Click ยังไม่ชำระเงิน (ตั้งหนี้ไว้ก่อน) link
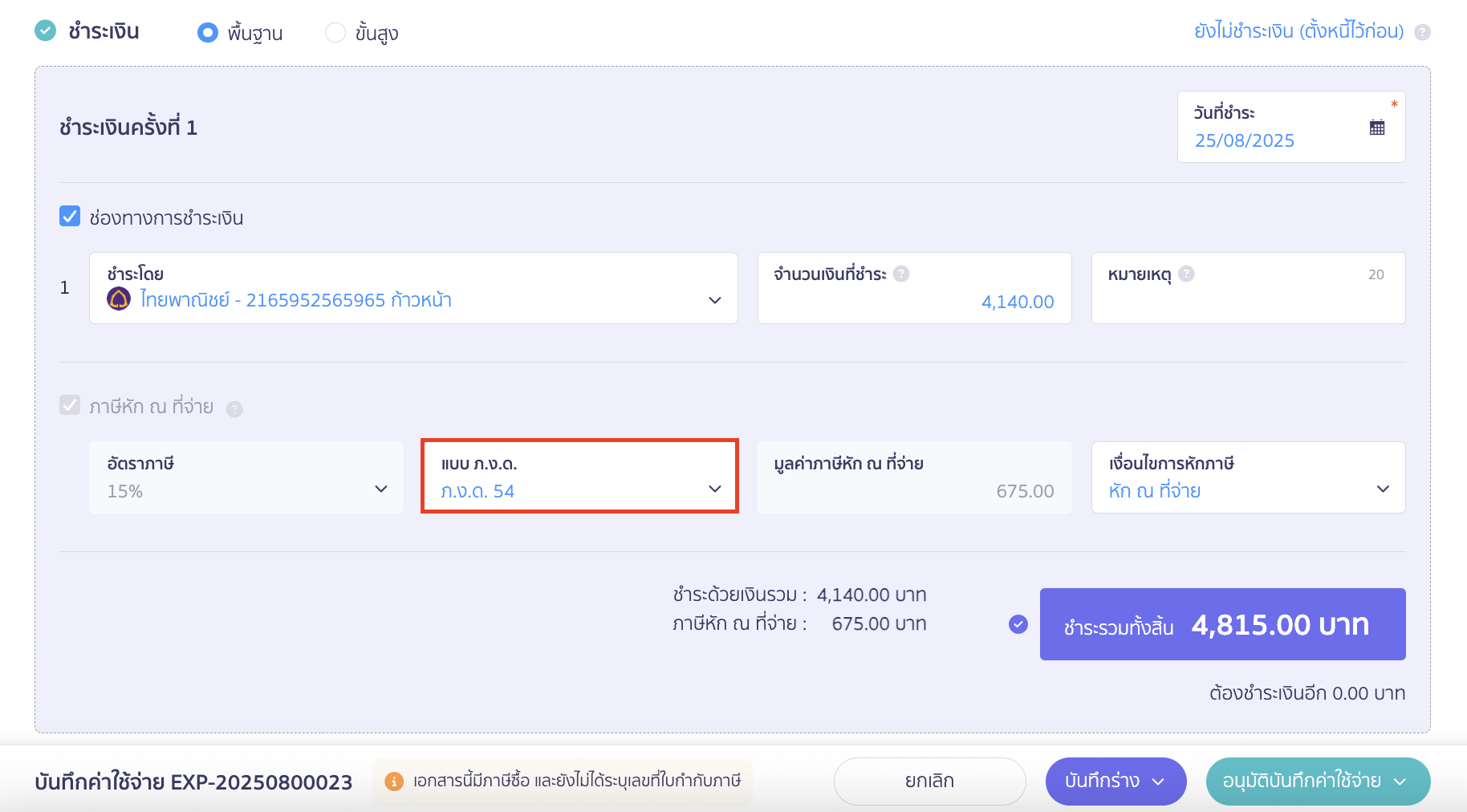The width and height of the screenshot is (1467, 812). pos(1298,31)
